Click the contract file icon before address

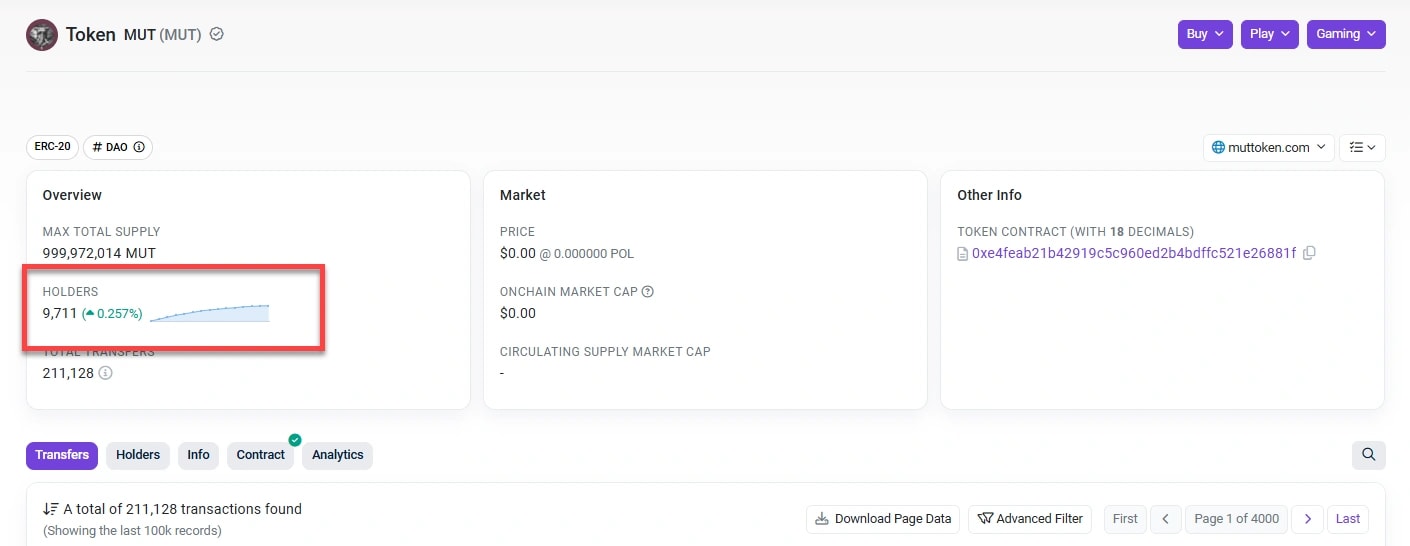(963, 253)
